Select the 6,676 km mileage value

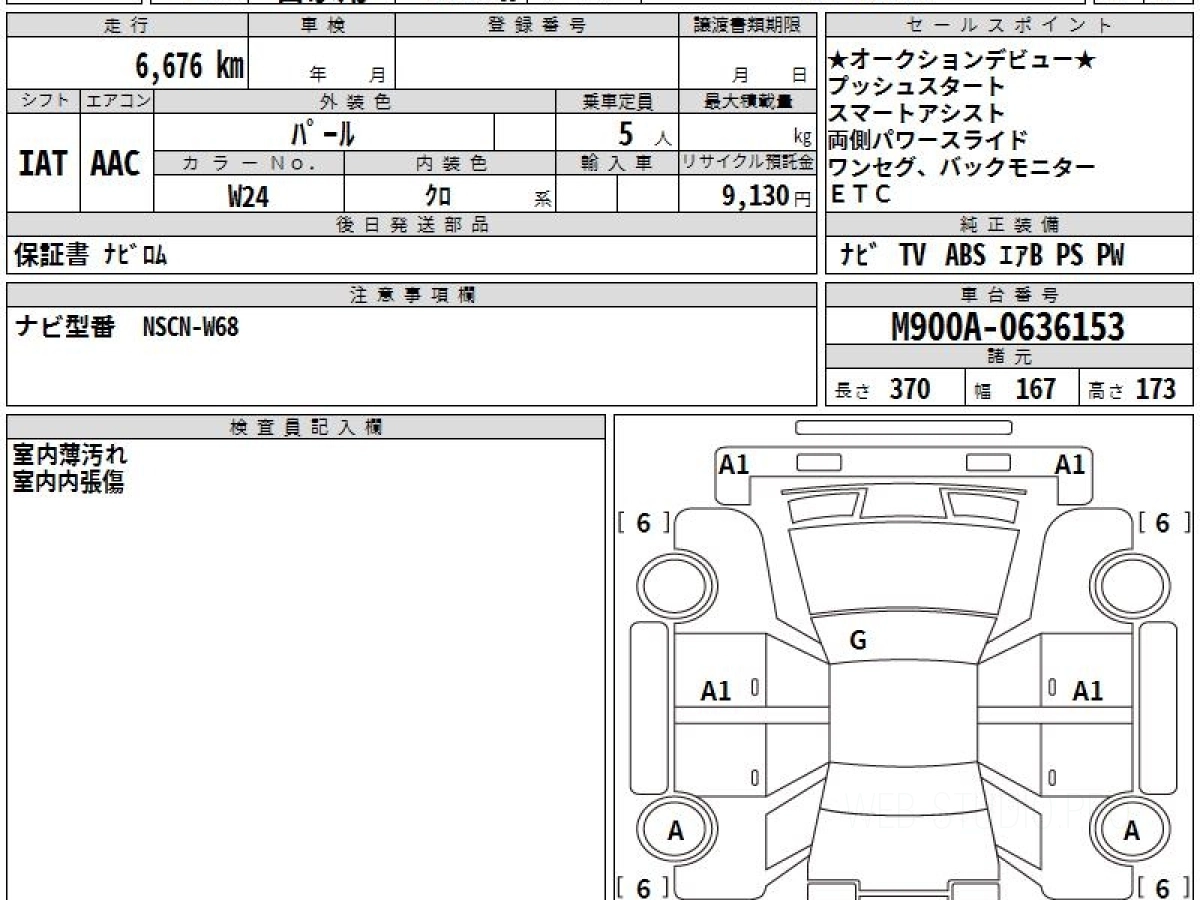tap(189, 66)
